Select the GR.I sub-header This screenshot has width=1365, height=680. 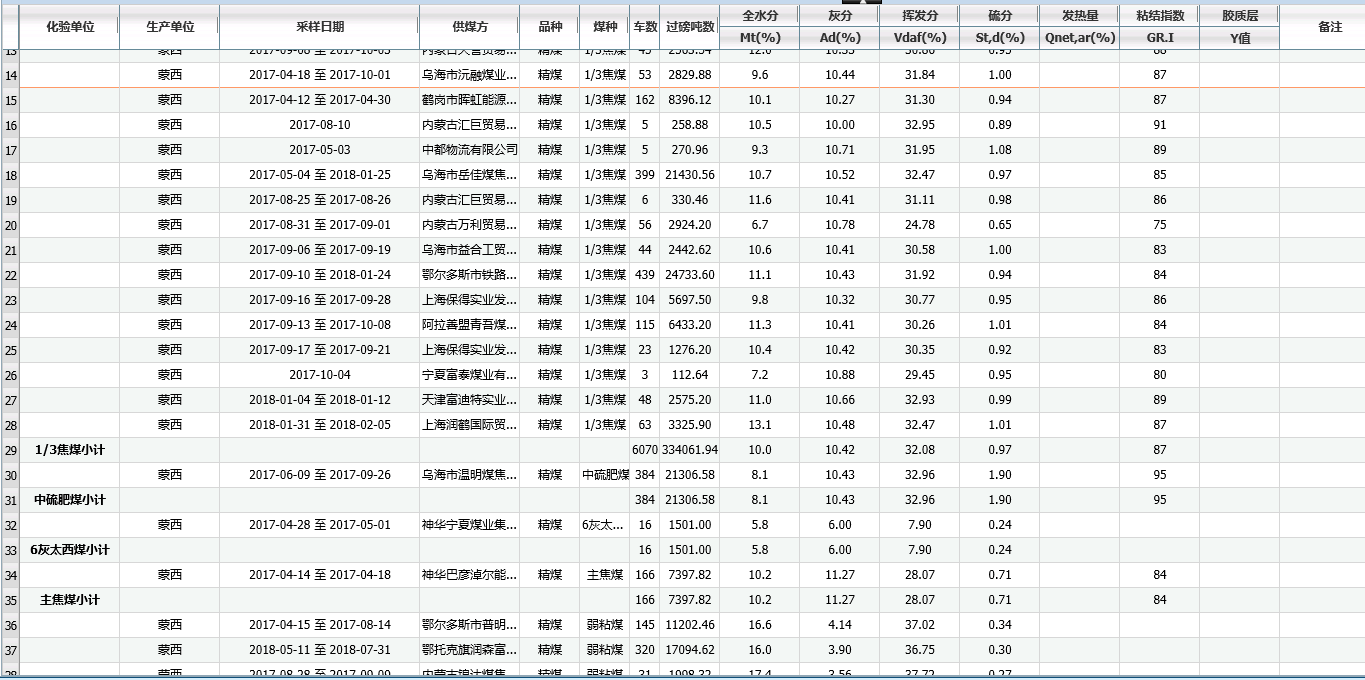tap(1159, 38)
